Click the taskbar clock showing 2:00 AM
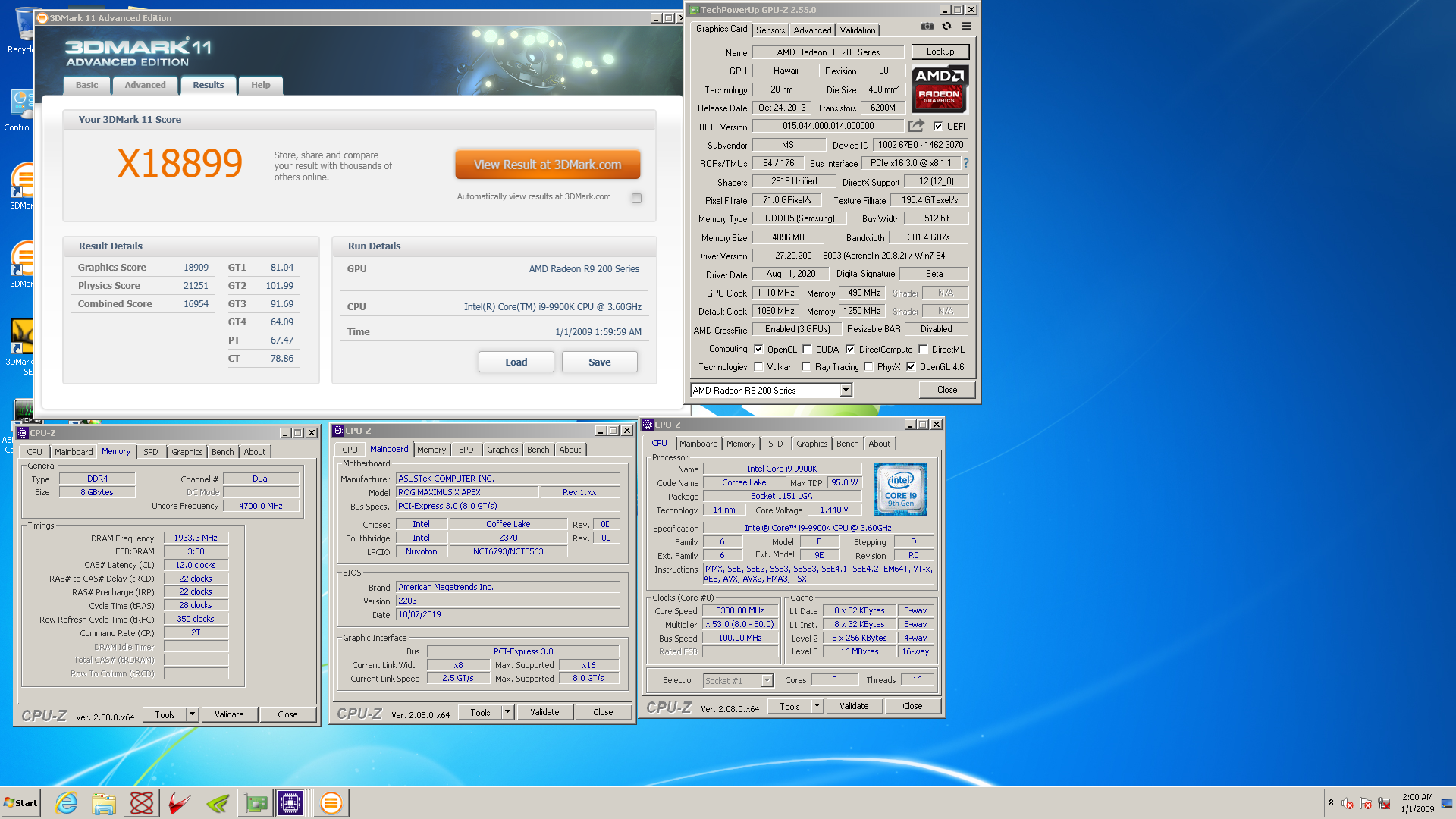 1417,803
